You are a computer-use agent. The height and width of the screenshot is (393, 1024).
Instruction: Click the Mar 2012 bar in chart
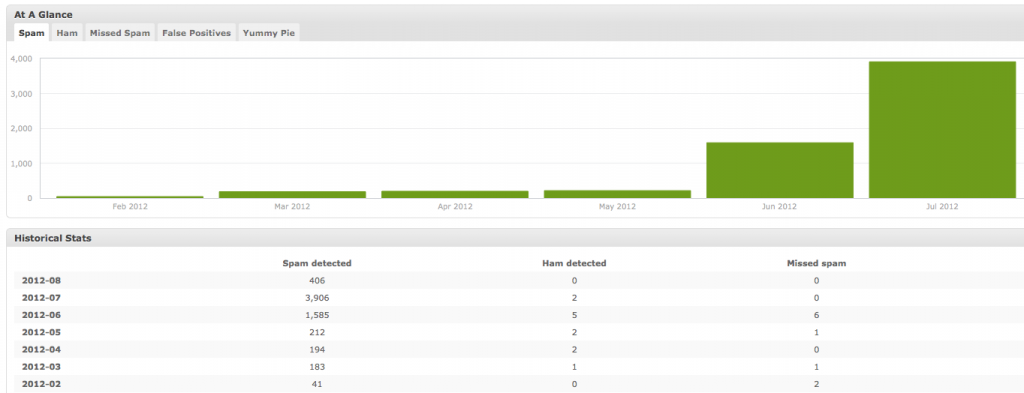click(292, 195)
